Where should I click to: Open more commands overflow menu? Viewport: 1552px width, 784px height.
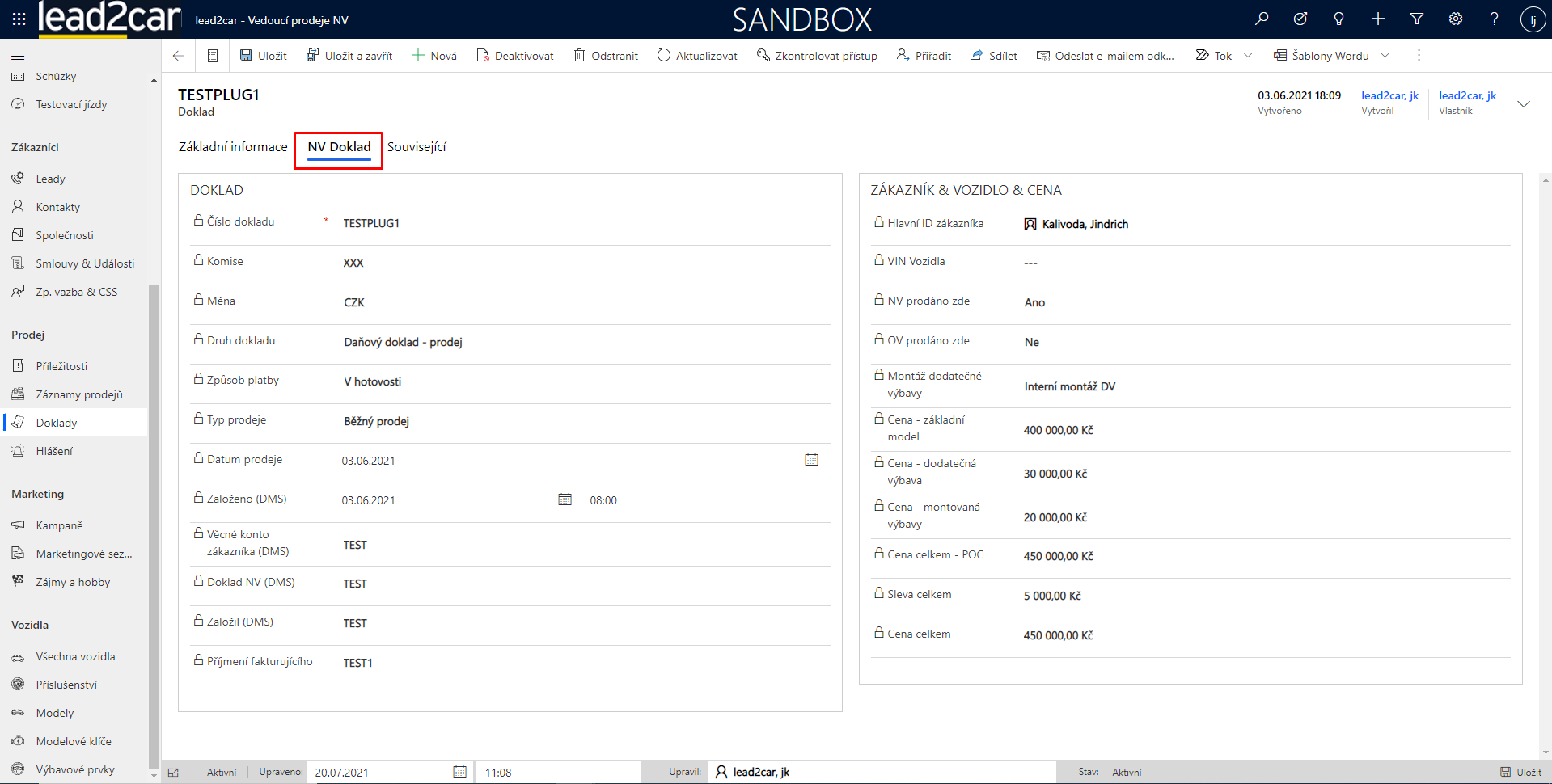(1419, 56)
